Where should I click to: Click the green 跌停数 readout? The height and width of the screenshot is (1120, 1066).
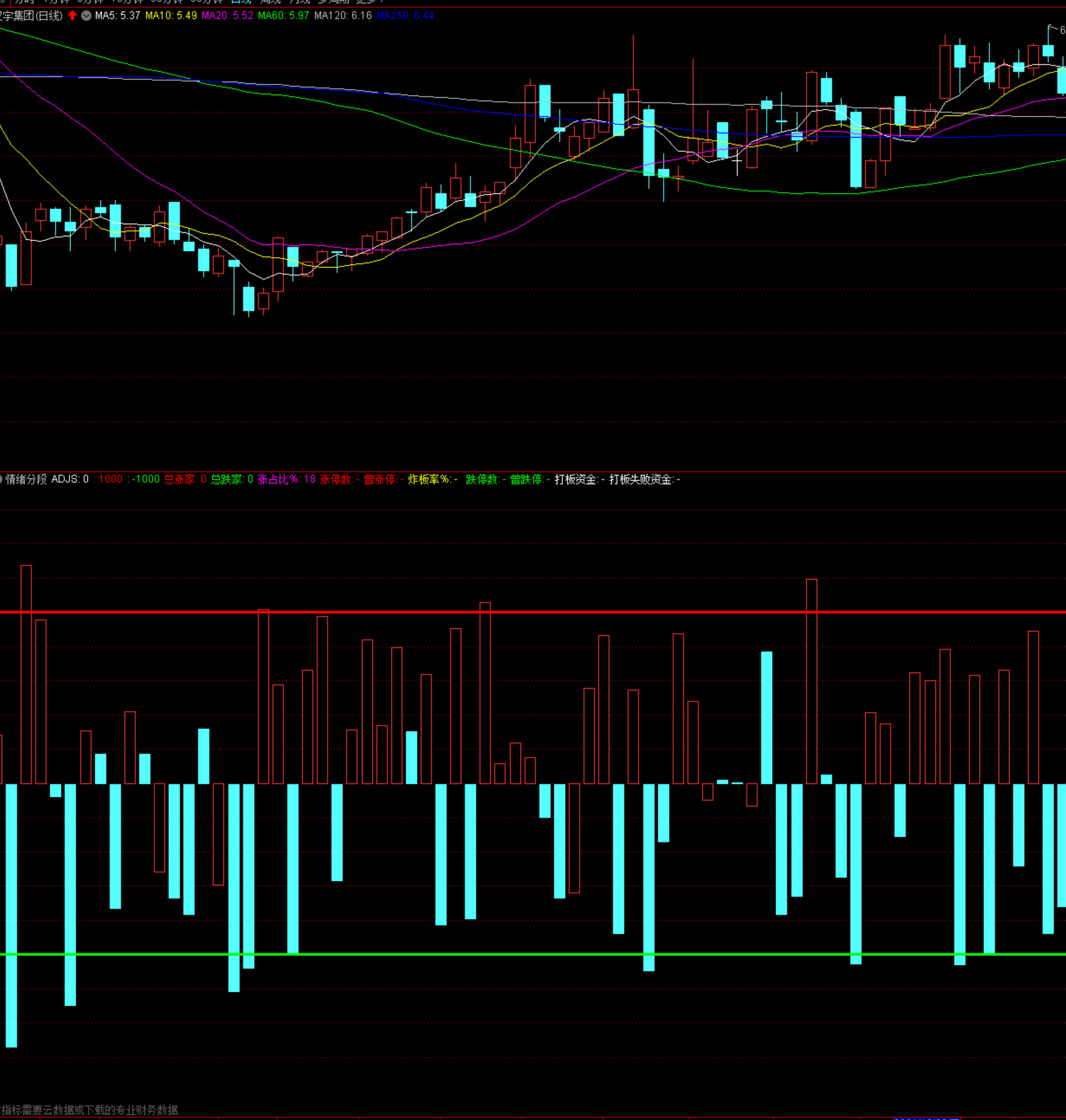(x=486, y=479)
